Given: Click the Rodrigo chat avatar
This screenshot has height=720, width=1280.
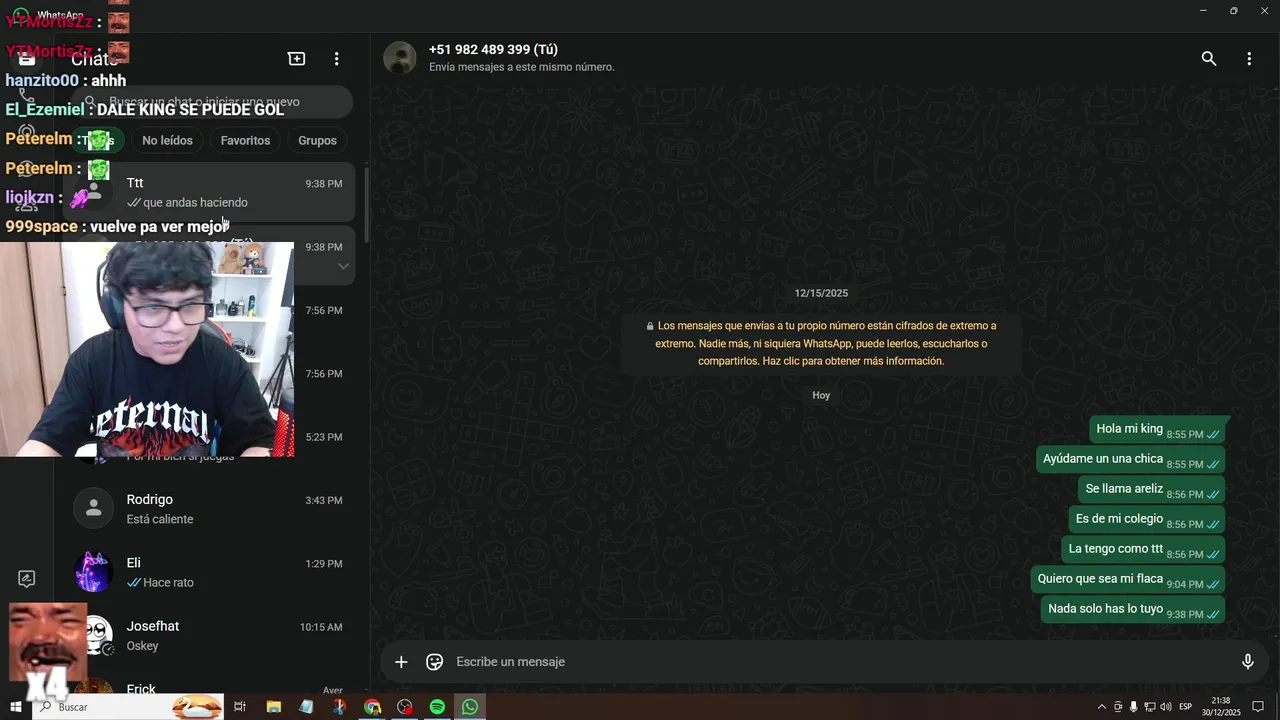Looking at the screenshot, I should (x=93, y=509).
